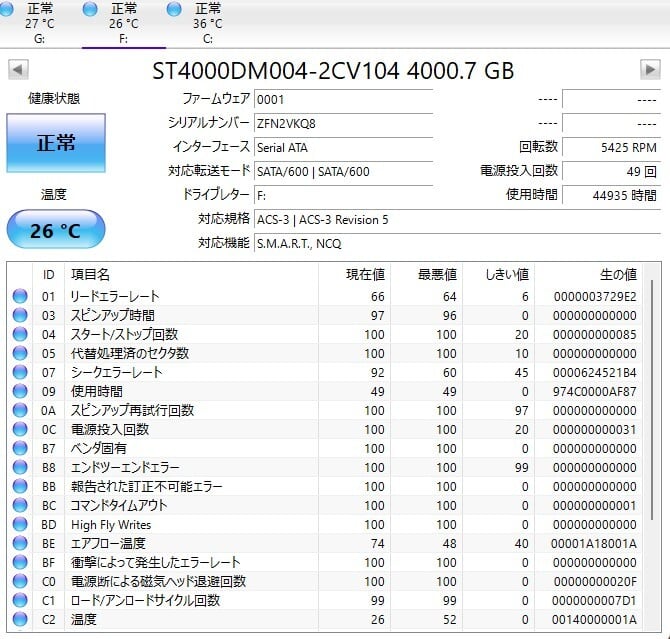Image resolution: width=670 pixels, height=639 pixels.
Task: Click the status circle for 衝撃によって発生したエラーレート row
Action: pyautogui.click(x=20, y=562)
